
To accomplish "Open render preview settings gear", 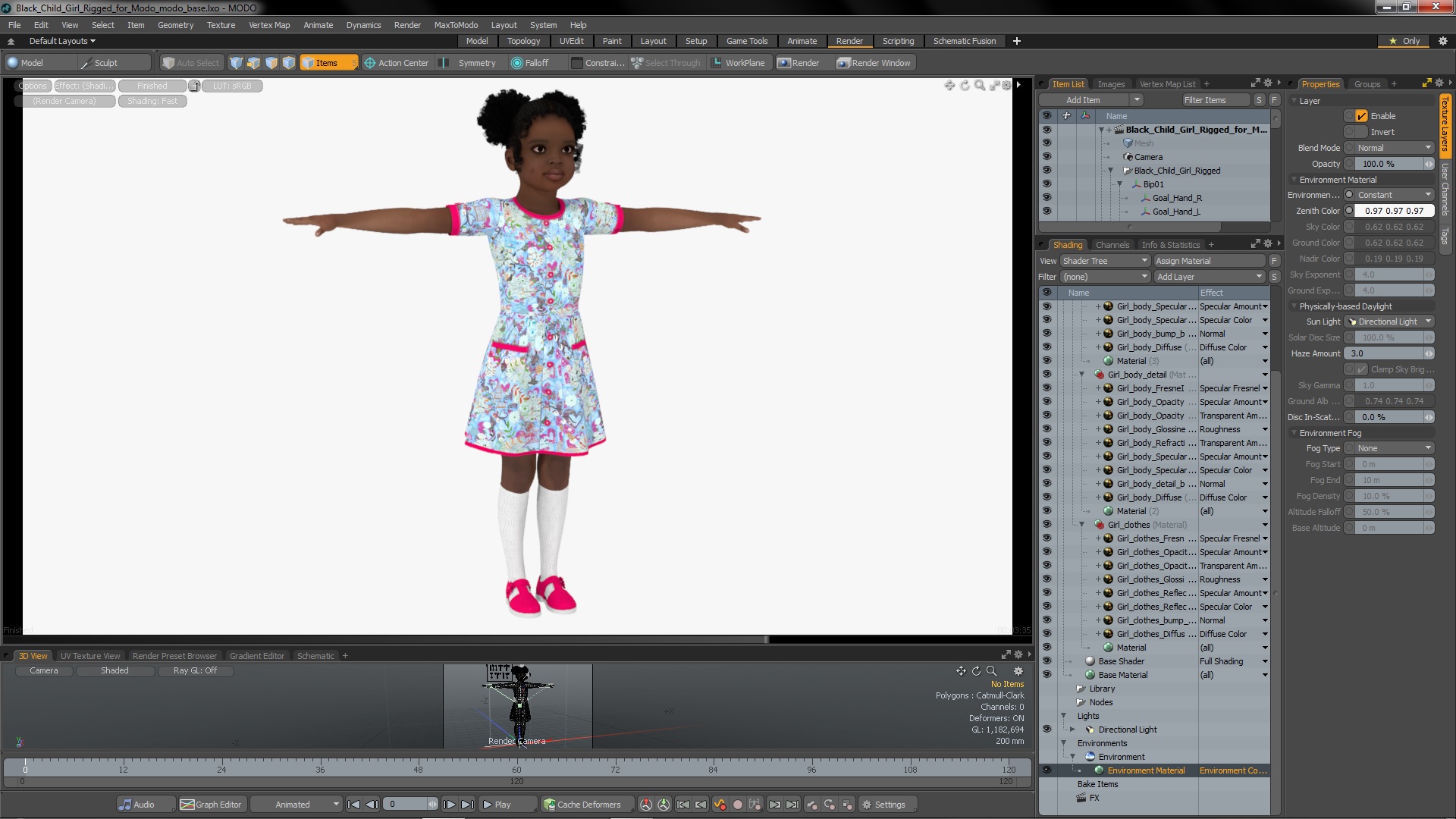I will (1007, 86).
